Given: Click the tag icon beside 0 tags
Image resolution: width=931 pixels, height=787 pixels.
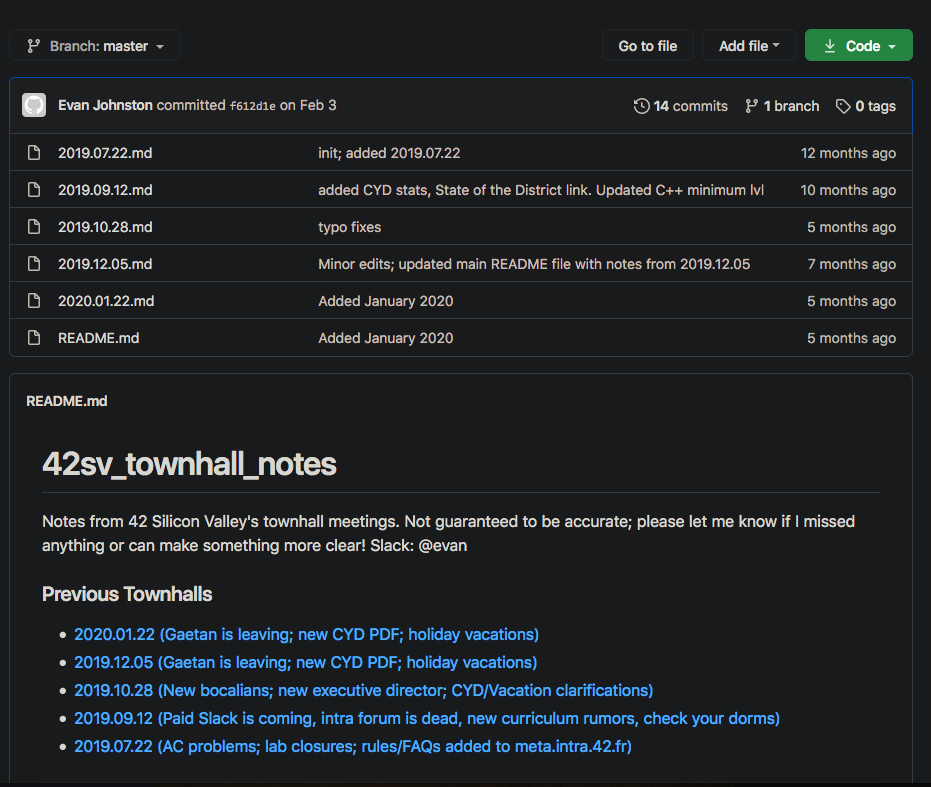Looking at the screenshot, I should (843, 106).
